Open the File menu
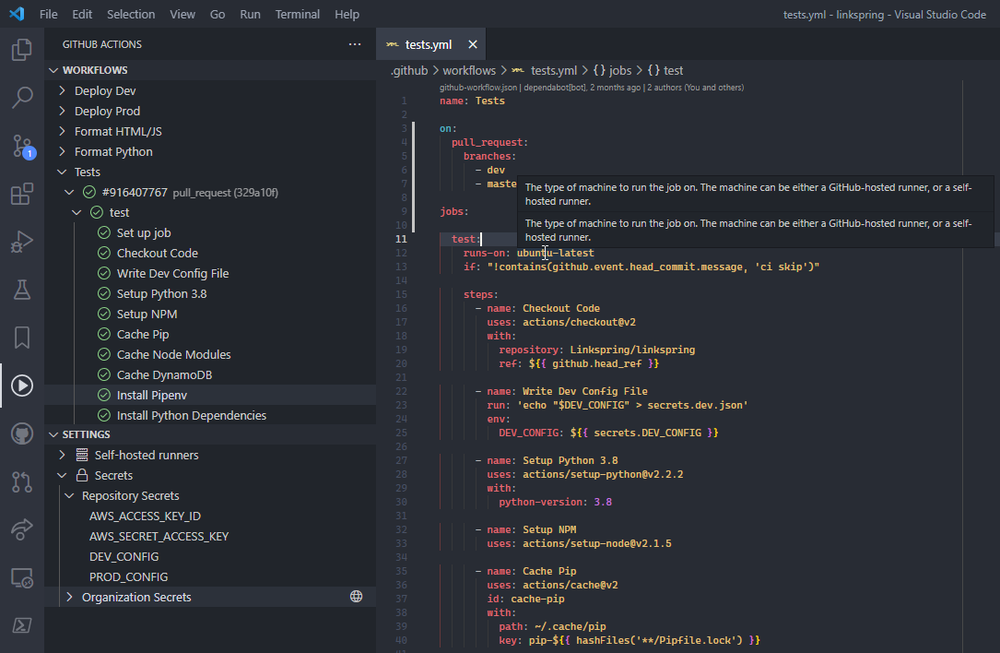This screenshot has width=1000, height=653. pyautogui.click(x=48, y=14)
